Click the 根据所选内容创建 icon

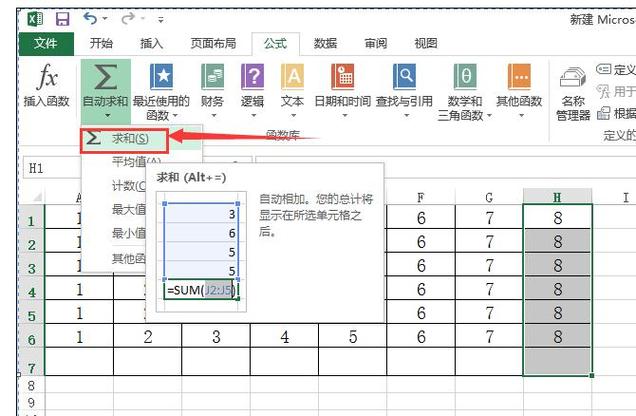tap(604, 113)
